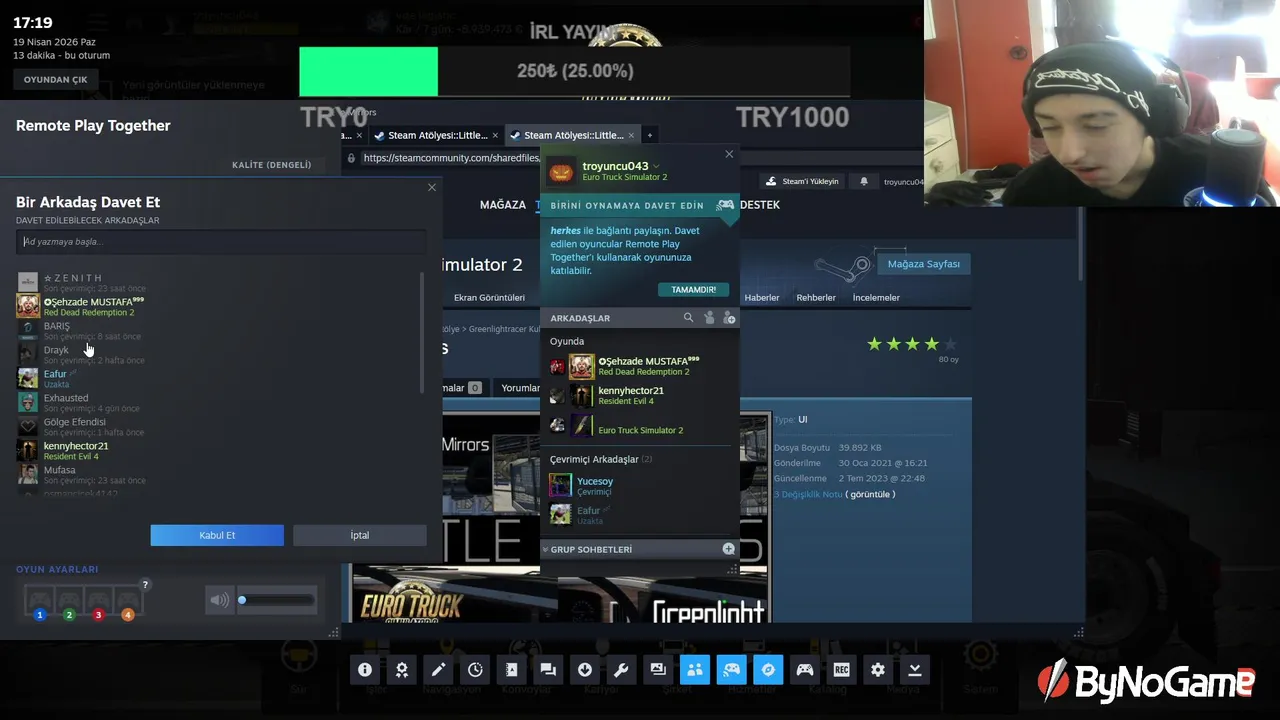Open troyuncu043 status dropdown arrow
Image resolution: width=1280 pixels, height=720 pixels.
point(656,166)
